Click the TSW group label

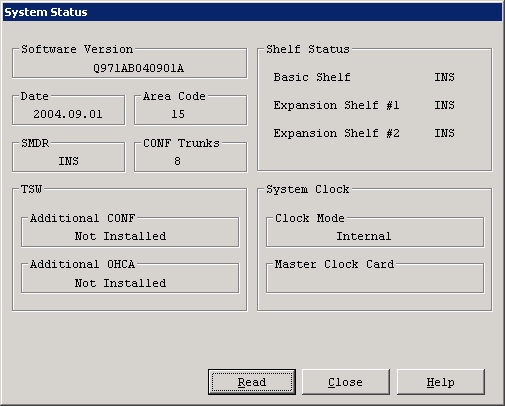(31, 189)
